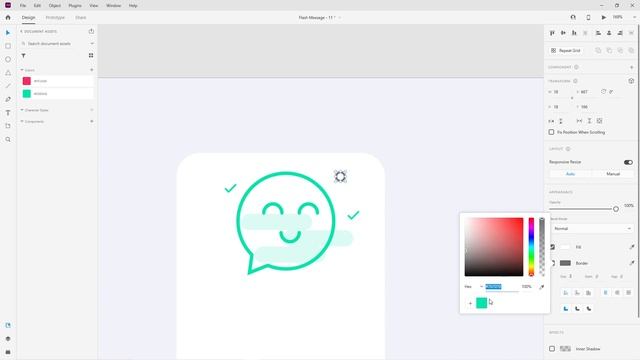Align selection to top edge
Image resolution: width=640 pixels, height=360 pixels.
tap(552, 33)
